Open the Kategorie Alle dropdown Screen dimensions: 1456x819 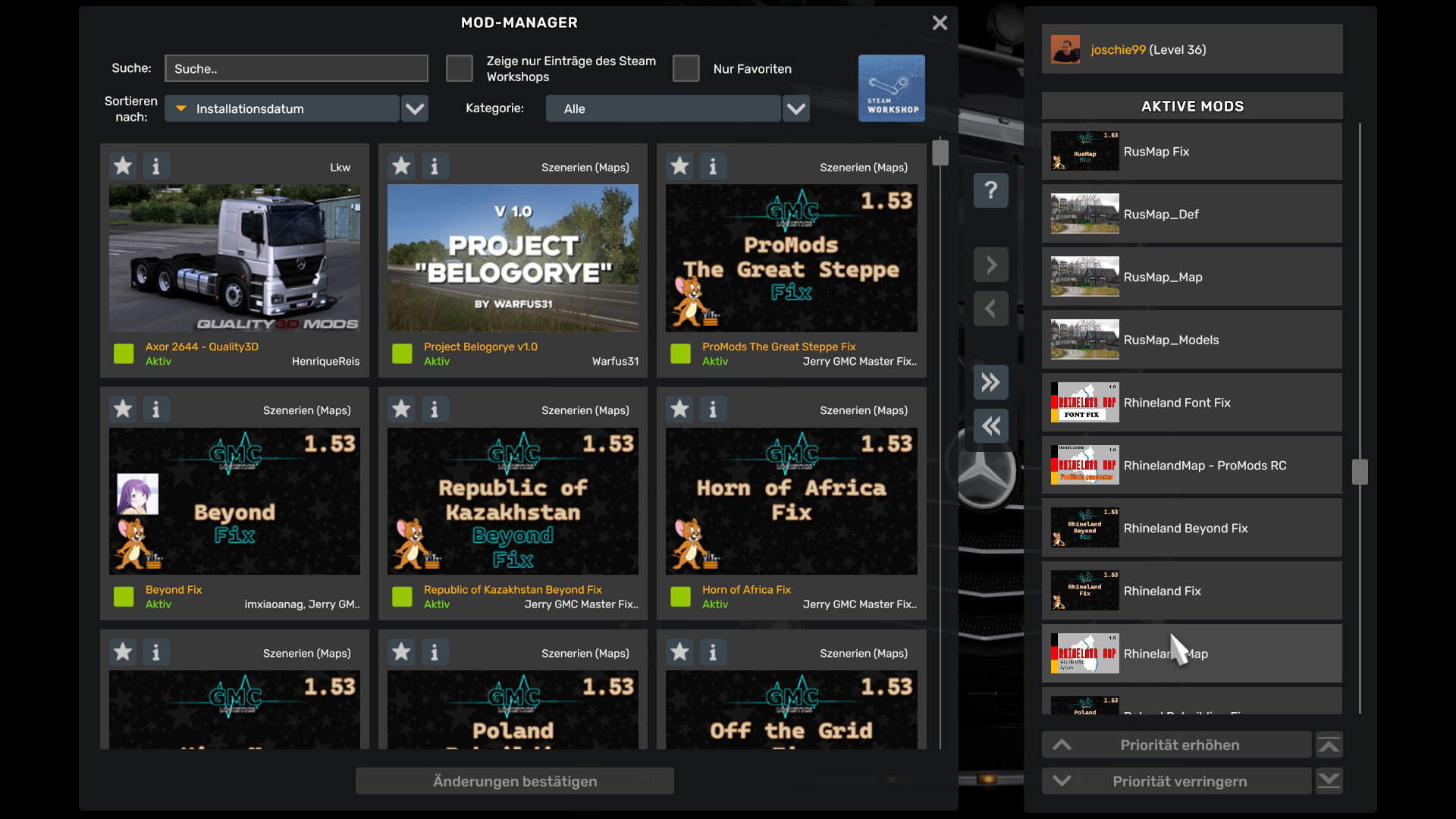tap(664, 108)
